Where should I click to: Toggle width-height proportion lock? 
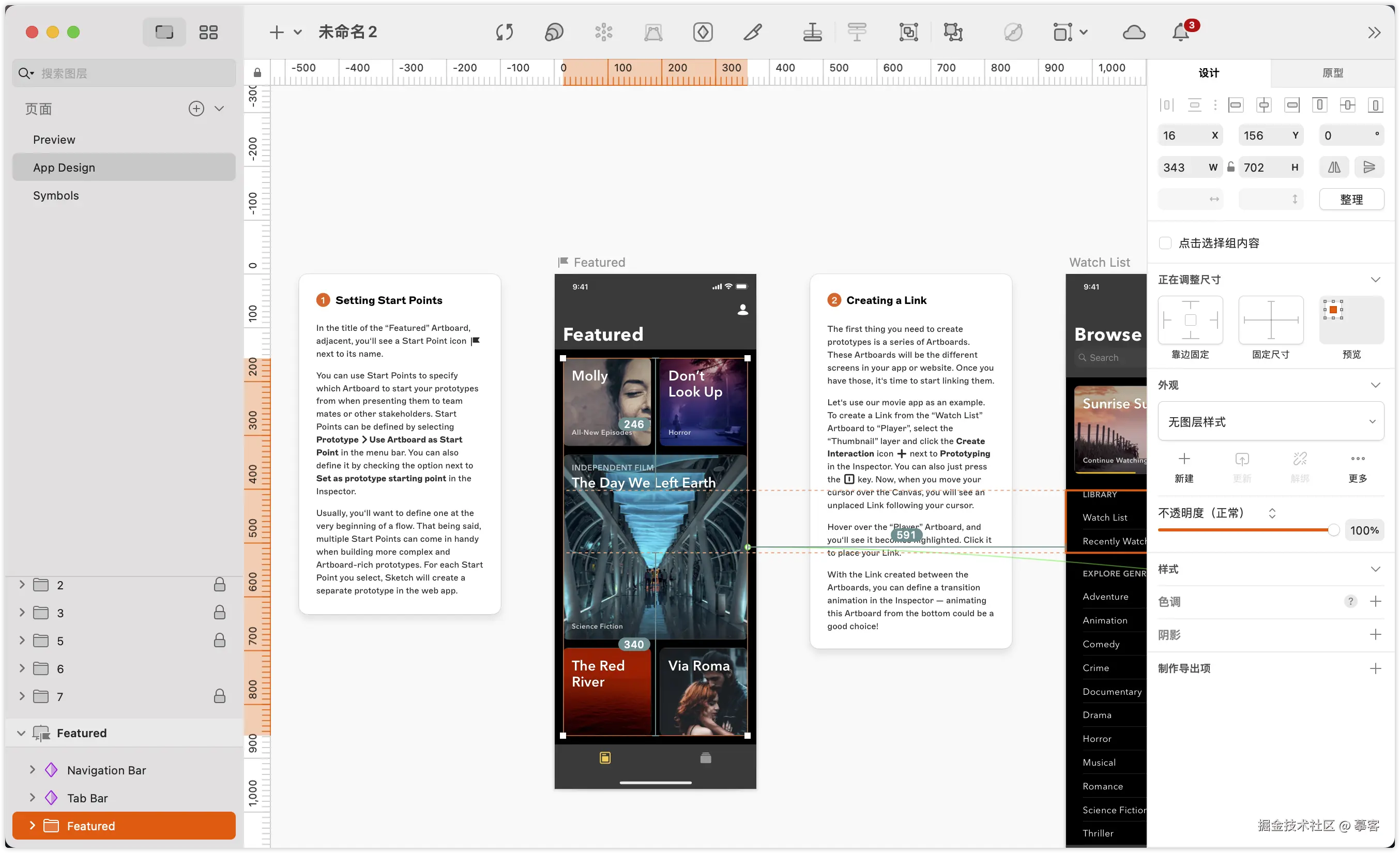(x=1230, y=167)
